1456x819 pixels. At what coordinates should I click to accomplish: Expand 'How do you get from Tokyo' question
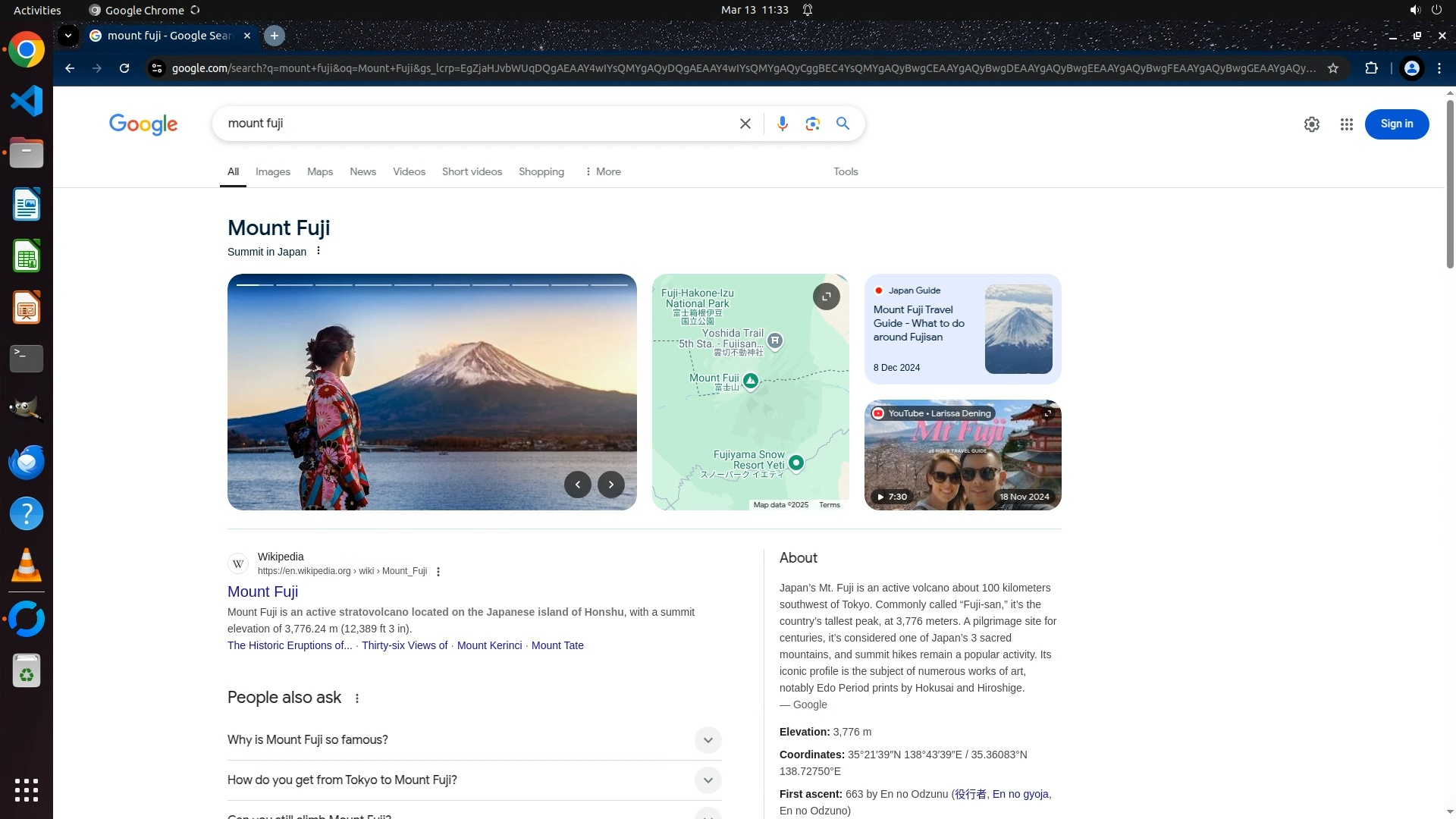pyautogui.click(x=707, y=780)
